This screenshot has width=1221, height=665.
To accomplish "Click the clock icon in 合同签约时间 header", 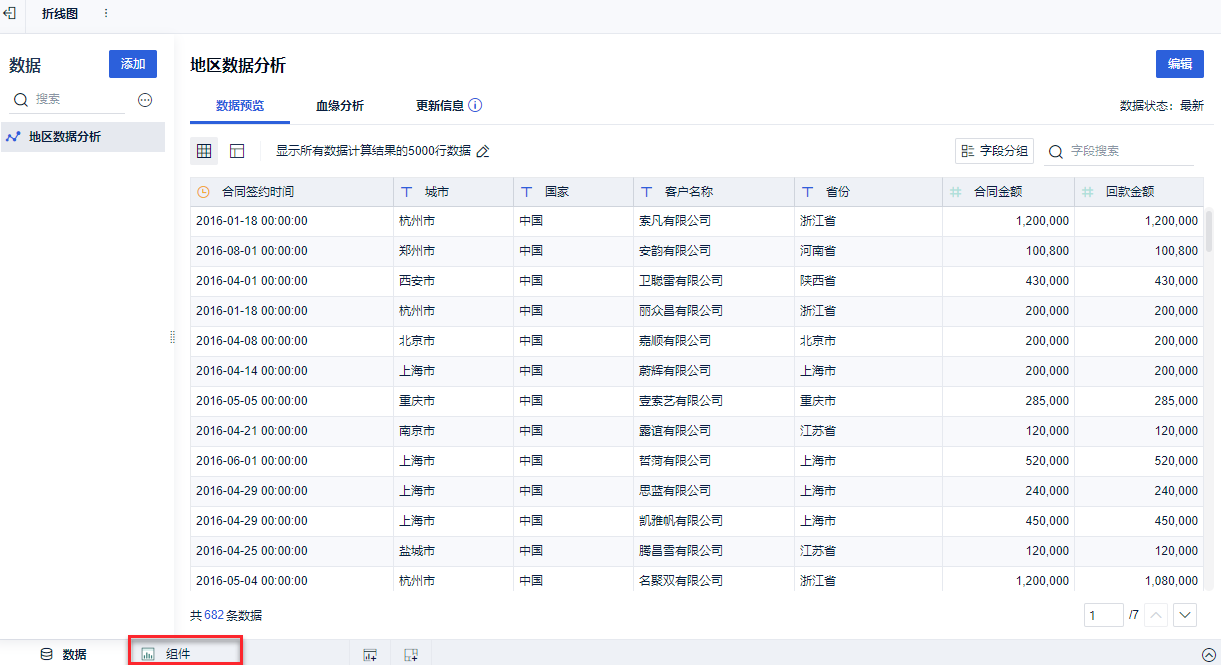I will [204, 192].
